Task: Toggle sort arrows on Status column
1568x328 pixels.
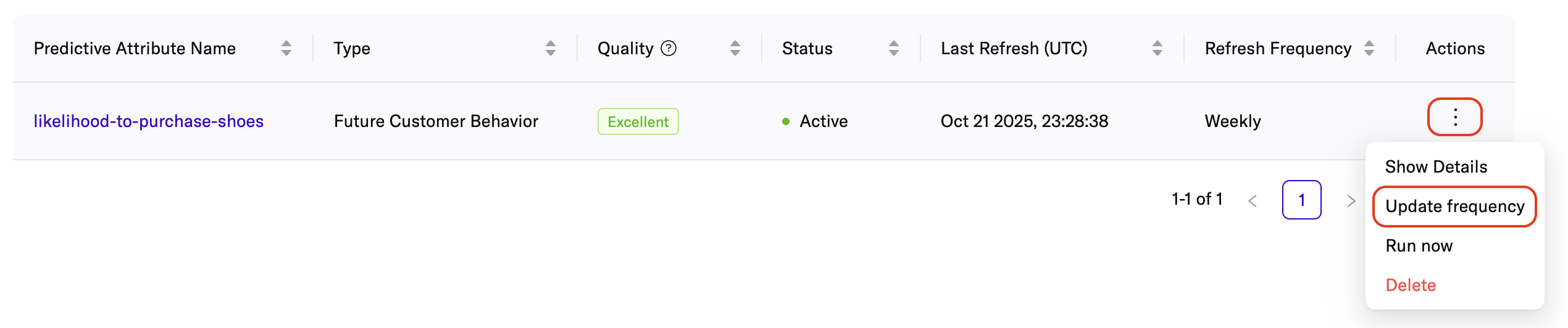Action: (x=893, y=48)
